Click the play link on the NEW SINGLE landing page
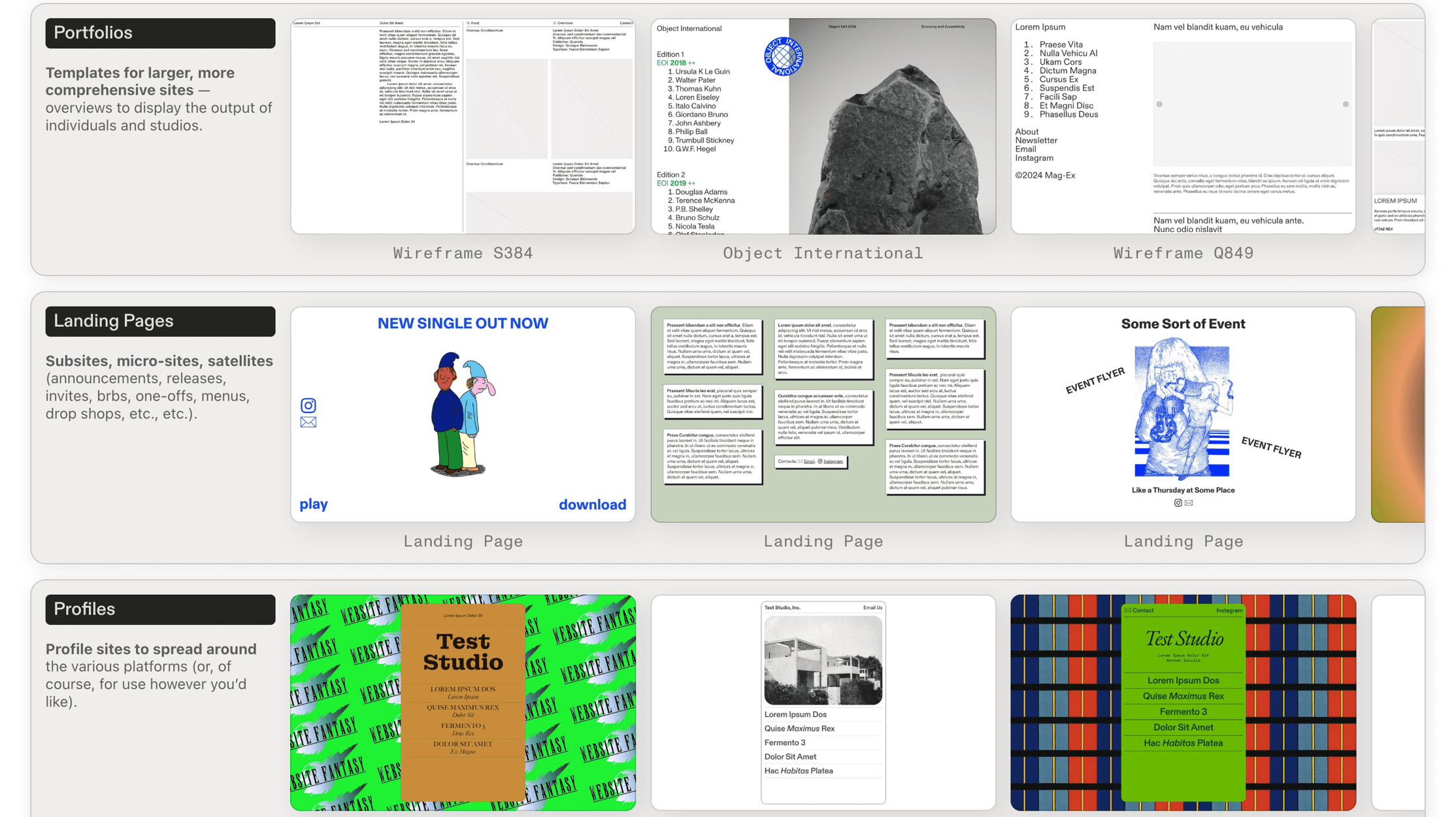Screen dimensions: 1456x817 [313, 504]
